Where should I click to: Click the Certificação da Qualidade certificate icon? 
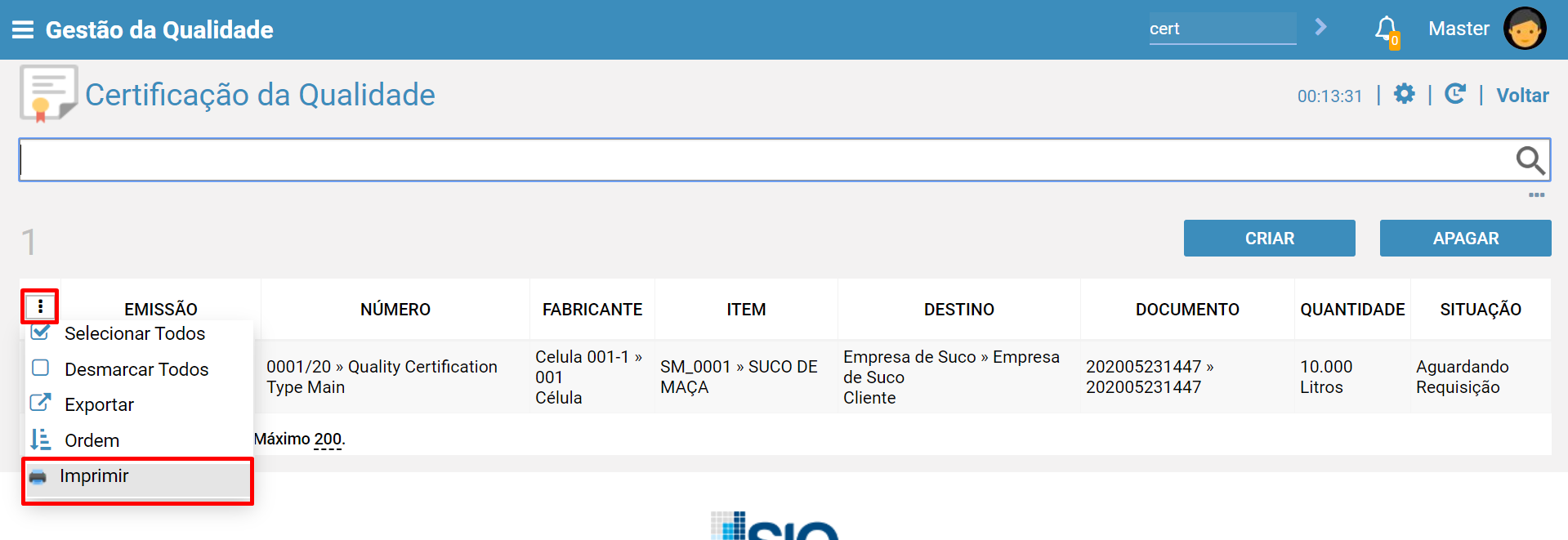[x=48, y=94]
